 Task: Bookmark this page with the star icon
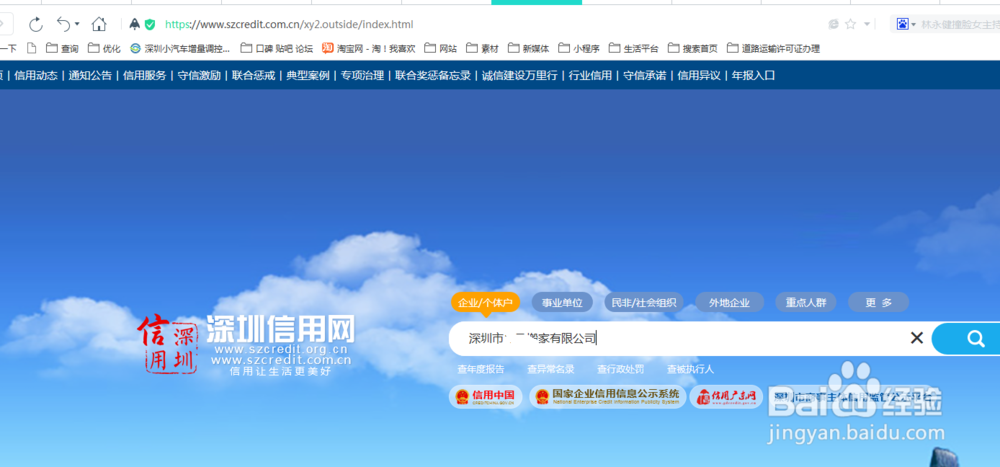tap(850, 24)
